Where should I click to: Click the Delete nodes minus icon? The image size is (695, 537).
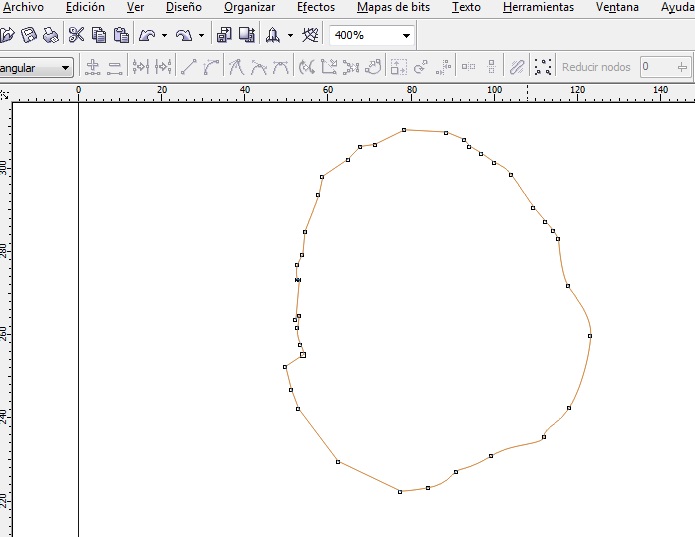[114, 67]
